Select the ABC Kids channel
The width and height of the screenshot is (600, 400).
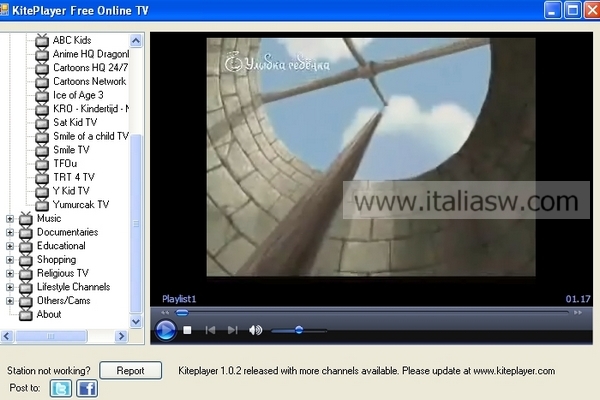point(72,40)
